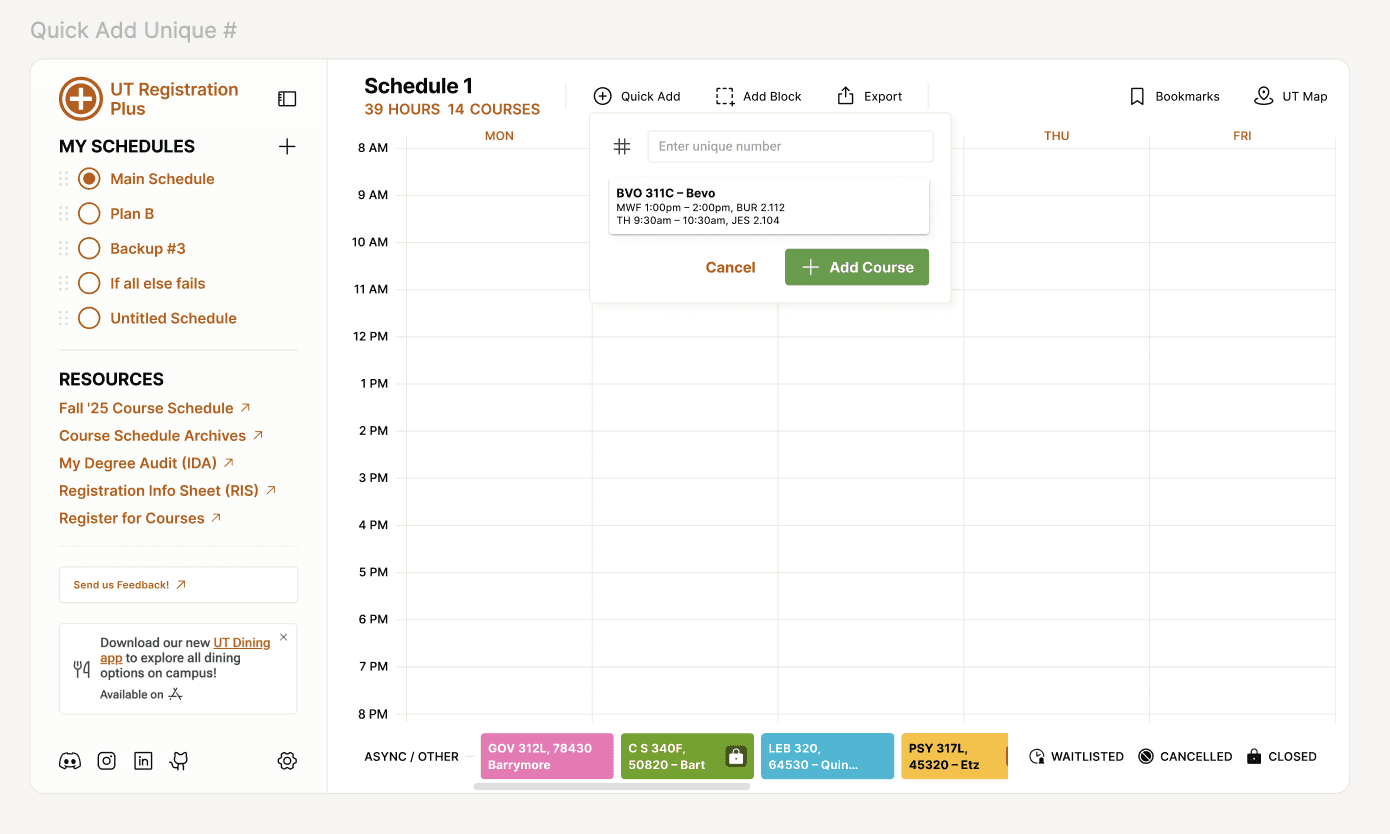
Task: Click the Quick Add toolbar button
Action: point(637,96)
